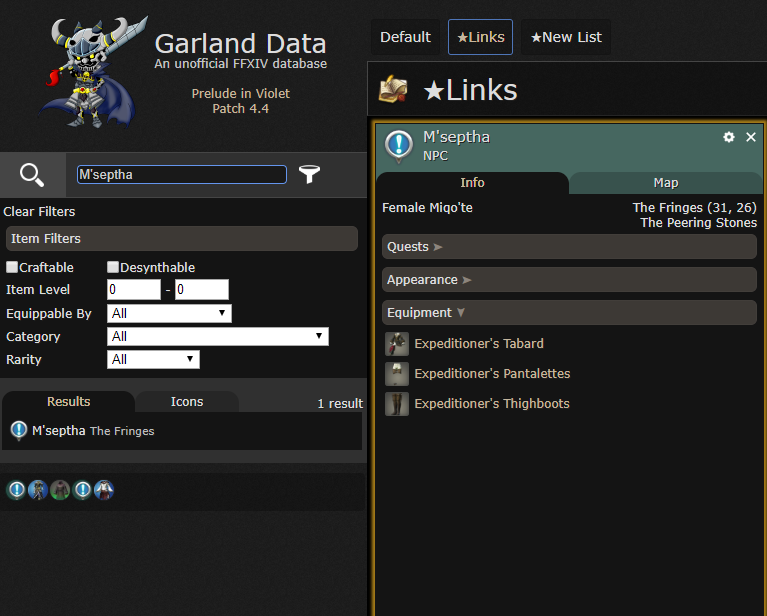The width and height of the screenshot is (767, 616).
Task: Open the Category dropdown
Action: 218,336
